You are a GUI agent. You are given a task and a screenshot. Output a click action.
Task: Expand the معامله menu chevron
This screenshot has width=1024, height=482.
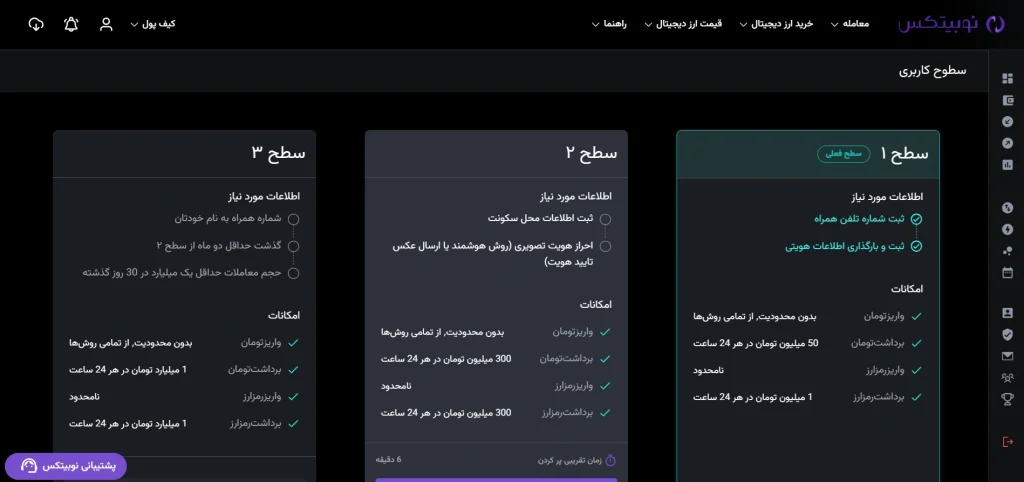(835, 25)
